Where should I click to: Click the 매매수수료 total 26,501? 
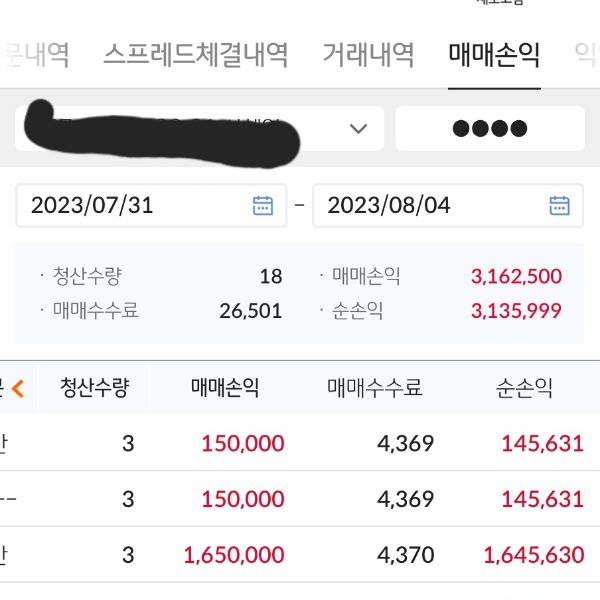250,311
